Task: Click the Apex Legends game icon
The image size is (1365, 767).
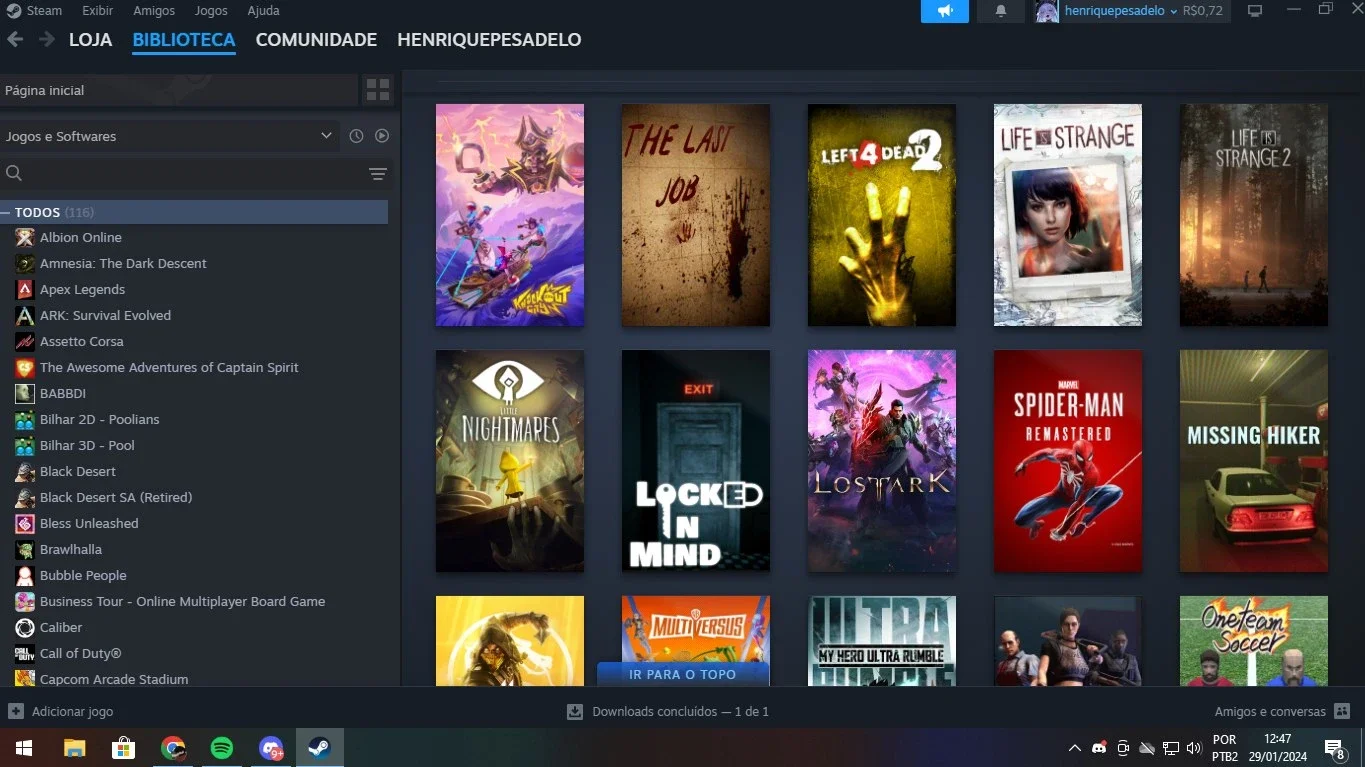Action: 25,290
